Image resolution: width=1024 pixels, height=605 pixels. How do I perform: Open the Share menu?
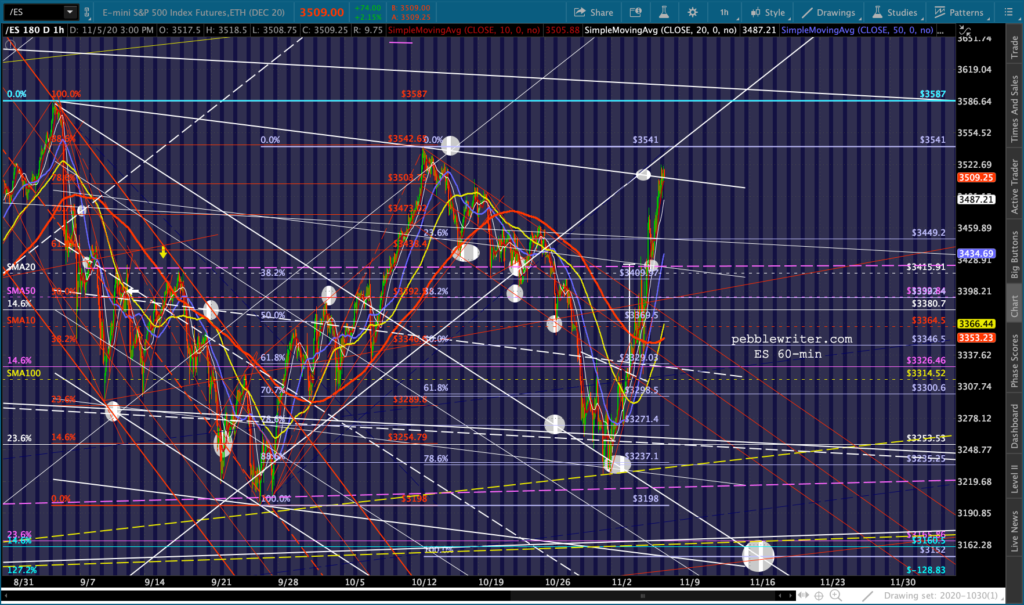594,12
